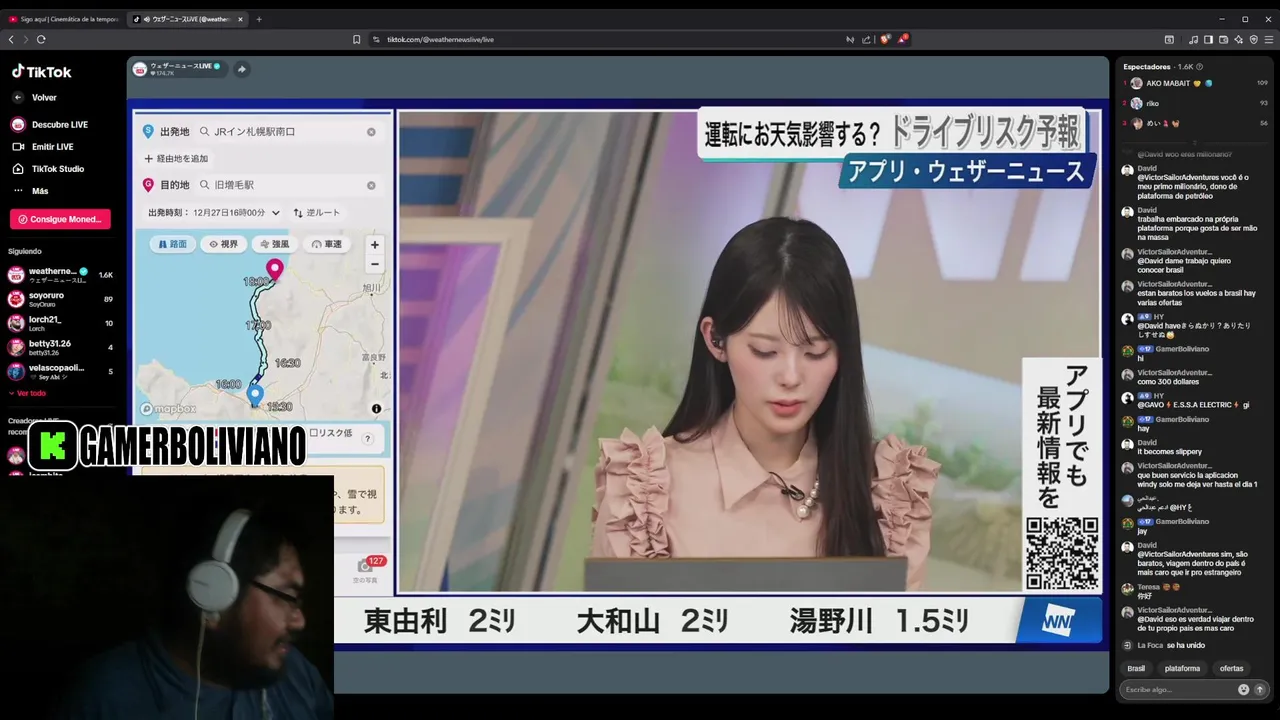Viewport: 1280px width, 720px height.
Task: Select the 車速 map layer tab
Action: click(327, 244)
